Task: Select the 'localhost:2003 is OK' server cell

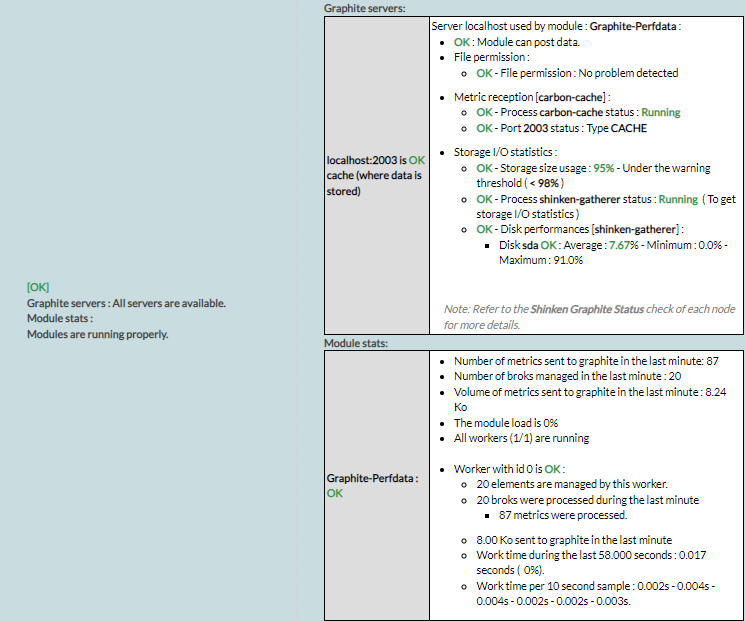Action: (x=375, y=175)
